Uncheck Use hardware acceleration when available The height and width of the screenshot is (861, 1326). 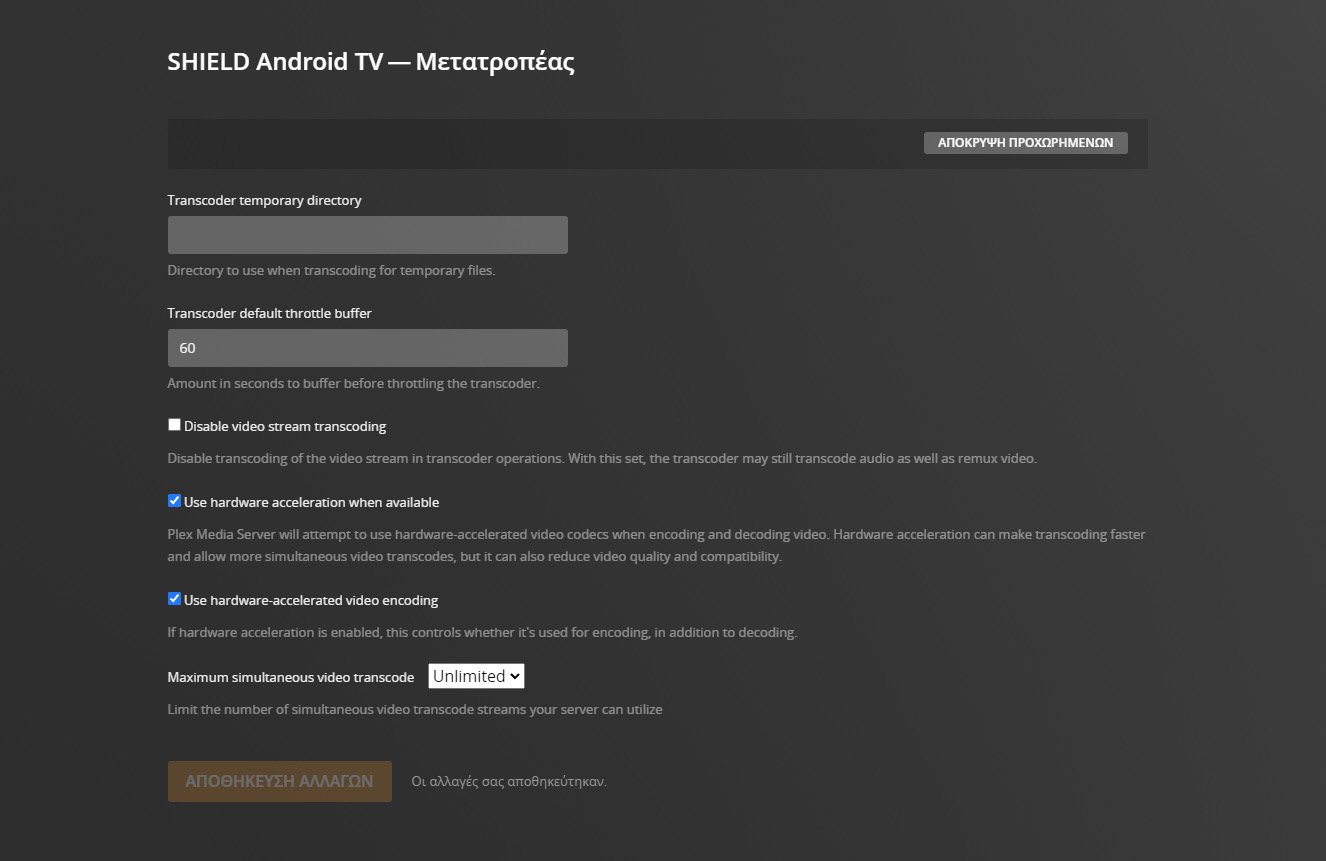[x=175, y=501]
